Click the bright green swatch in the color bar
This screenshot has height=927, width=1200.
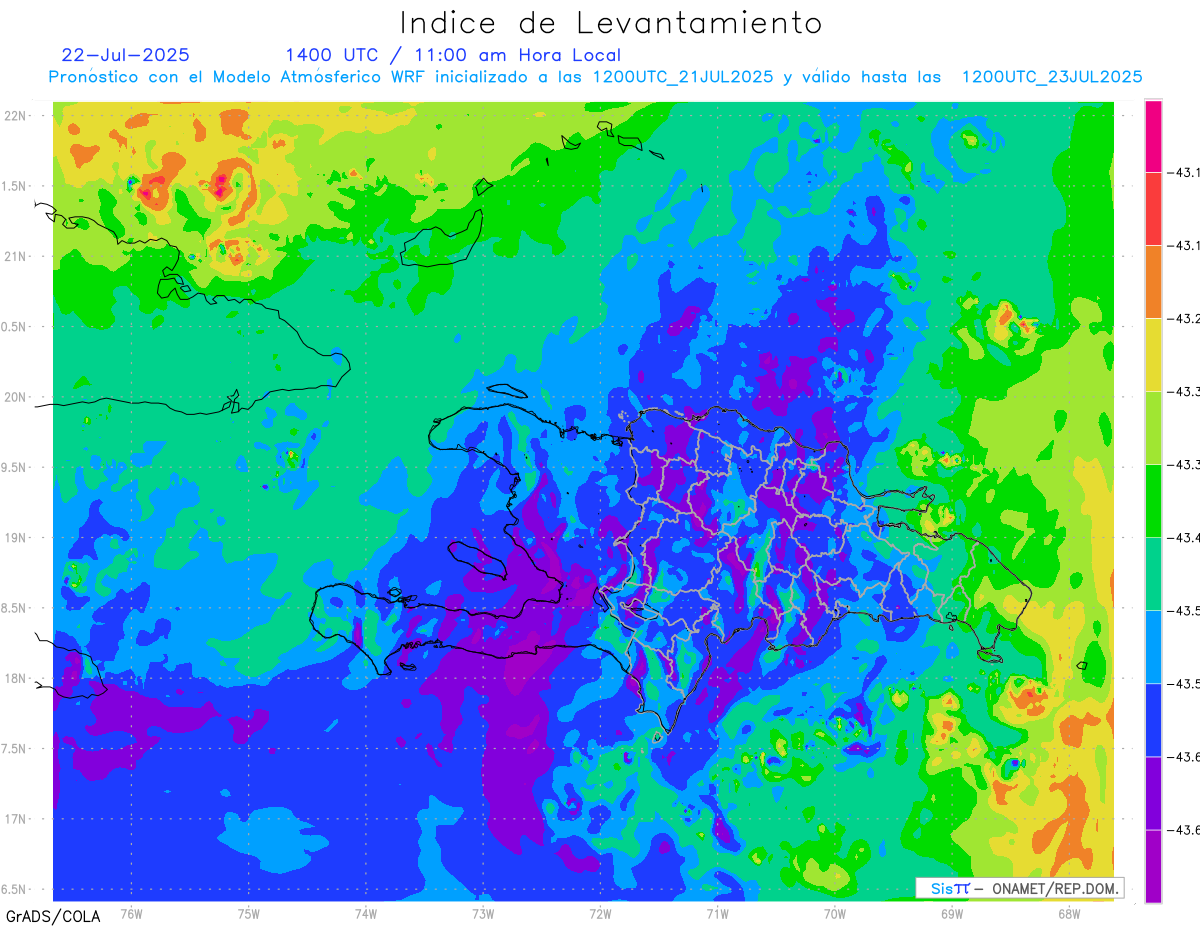(x=1153, y=501)
